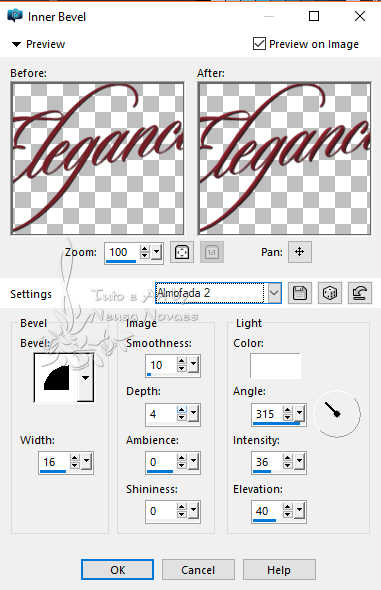
Task: Click the Help button
Action: click(x=279, y=570)
